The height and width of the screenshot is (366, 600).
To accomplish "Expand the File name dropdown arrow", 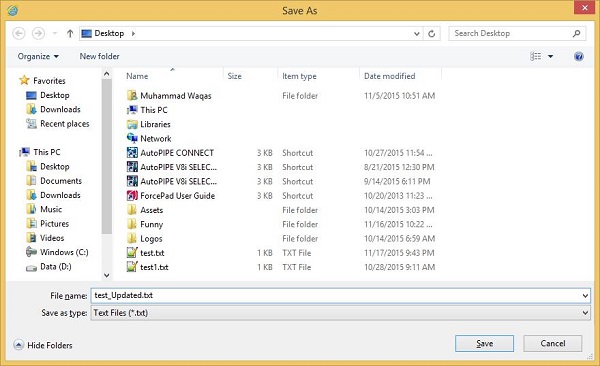I will coord(585,296).
